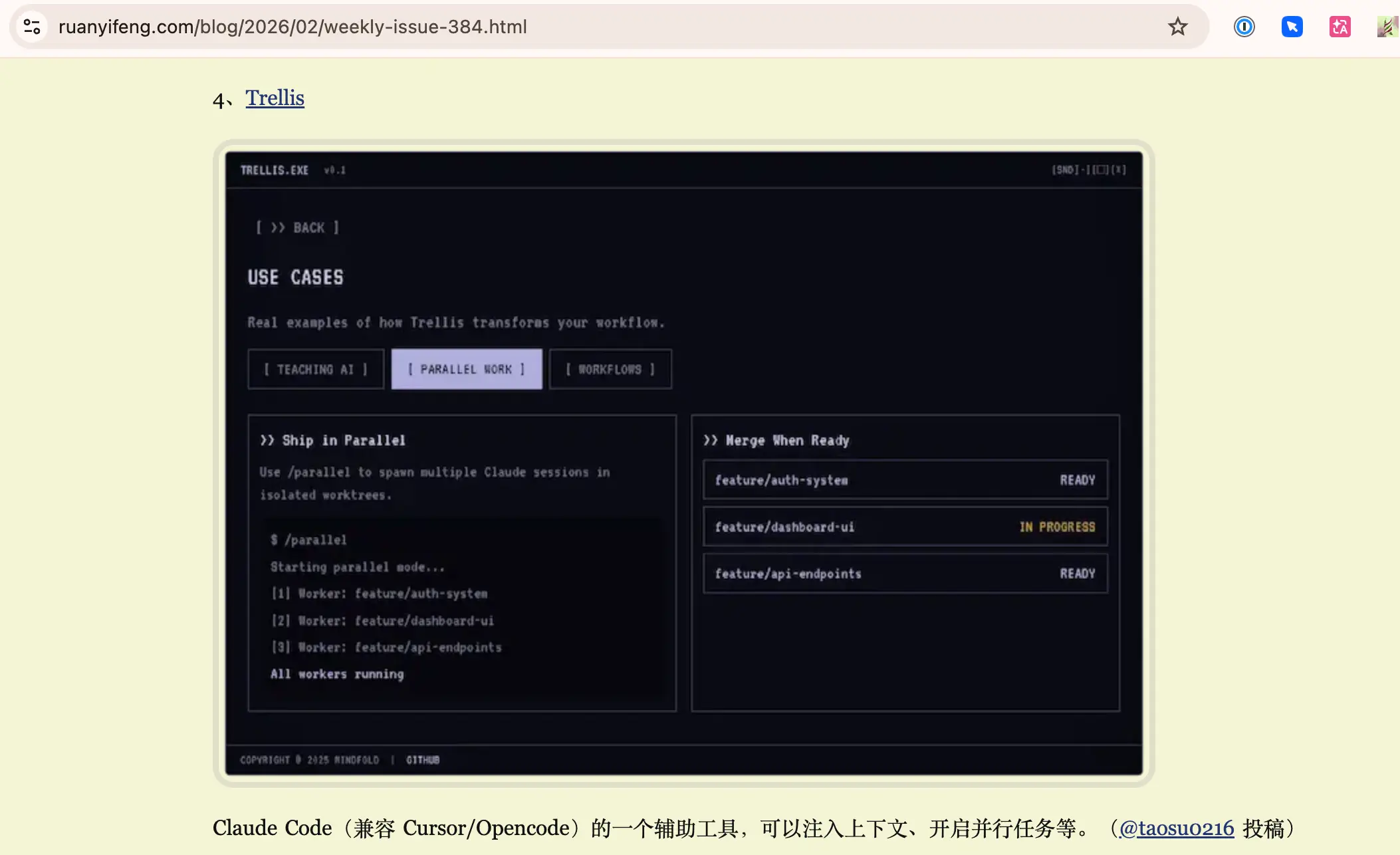Bookmark this page with the star icon
Image resolution: width=1400 pixels, height=855 pixels.
click(1177, 27)
